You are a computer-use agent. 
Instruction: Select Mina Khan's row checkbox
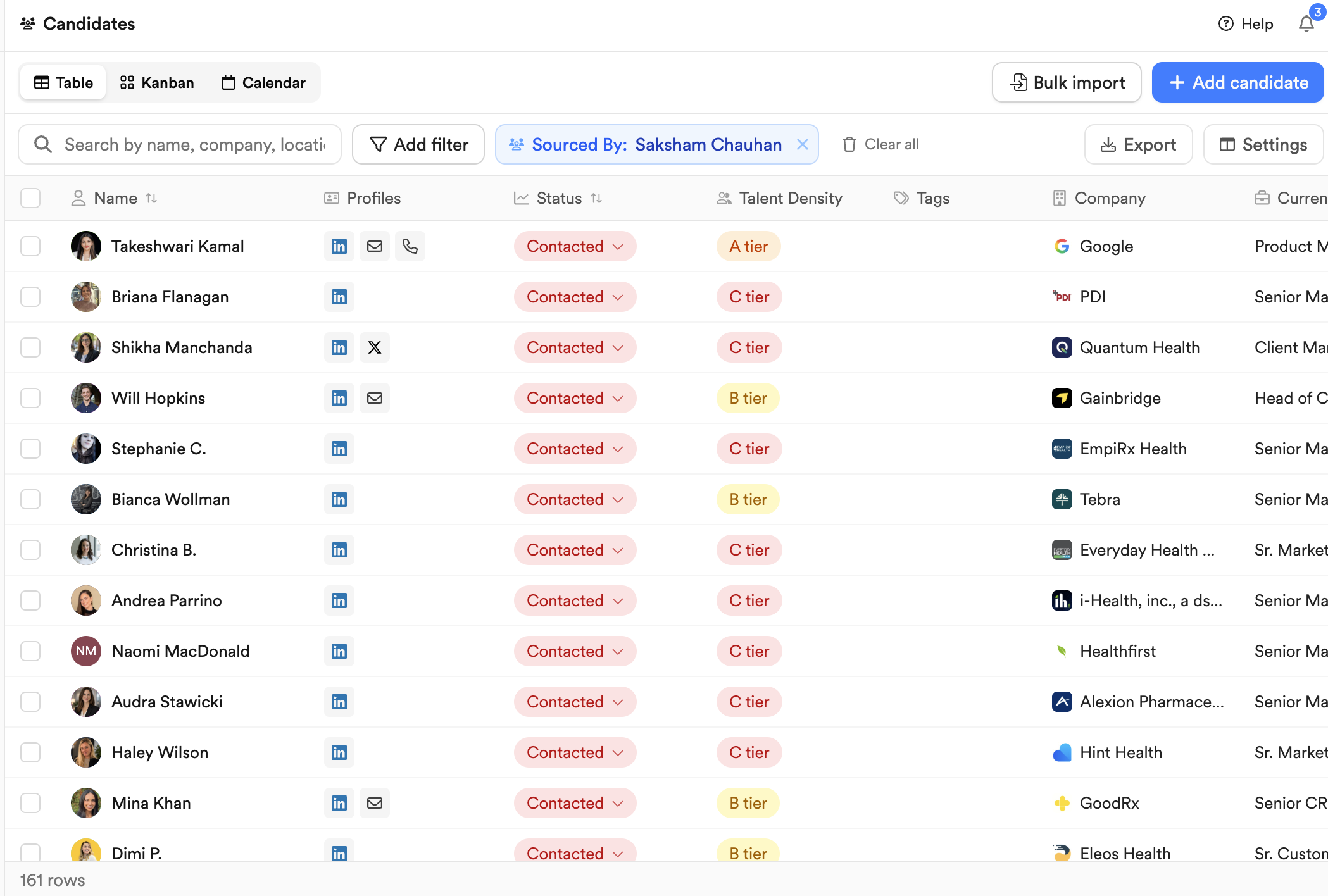pos(30,803)
